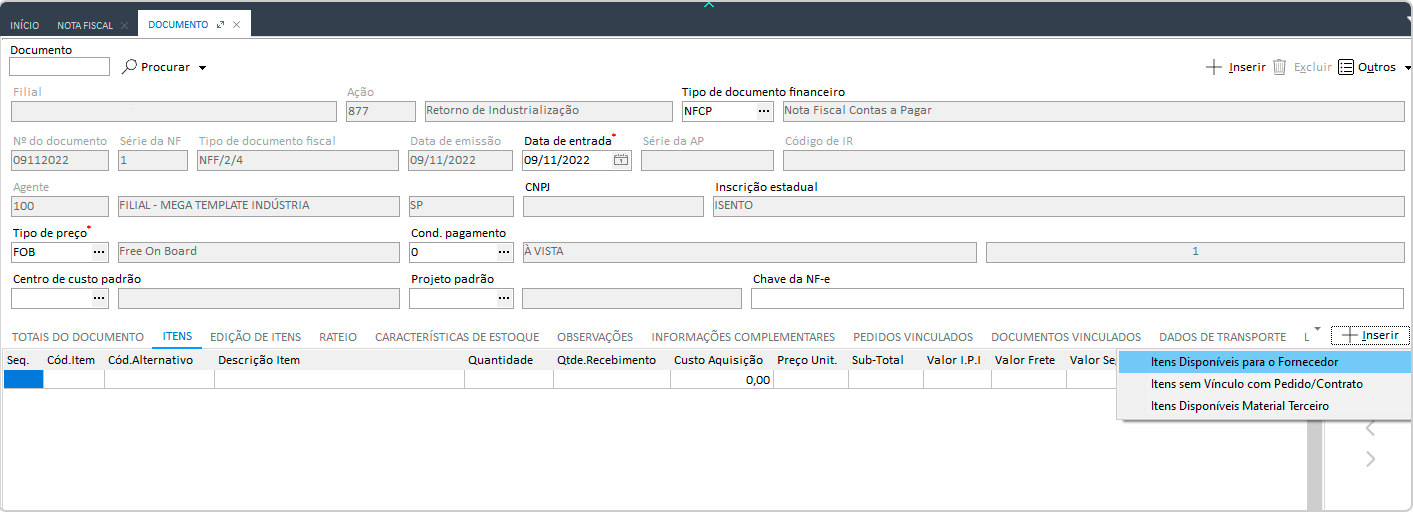Open the Cond. pagamento lookup button
Screen dimensions: 1413x512
pos(504,252)
